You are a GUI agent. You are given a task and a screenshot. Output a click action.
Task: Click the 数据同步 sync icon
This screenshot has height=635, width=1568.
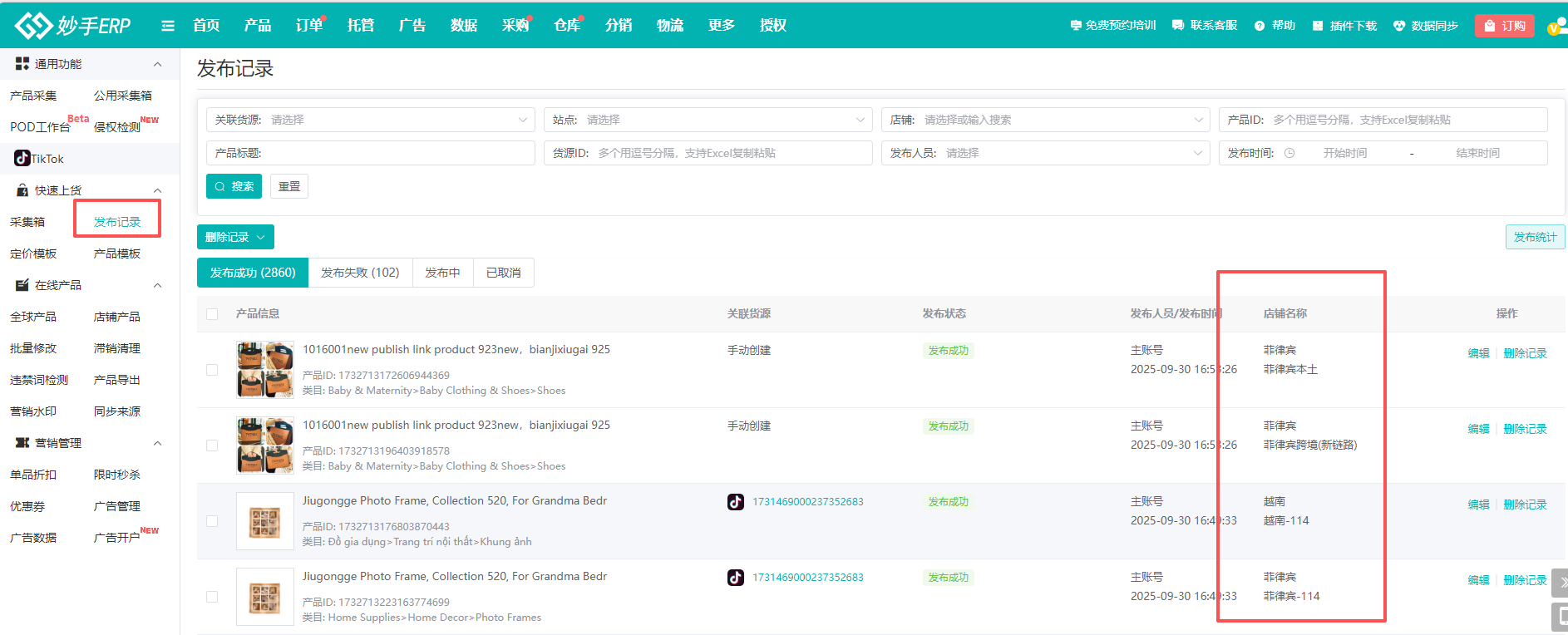(x=1399, y=26)
